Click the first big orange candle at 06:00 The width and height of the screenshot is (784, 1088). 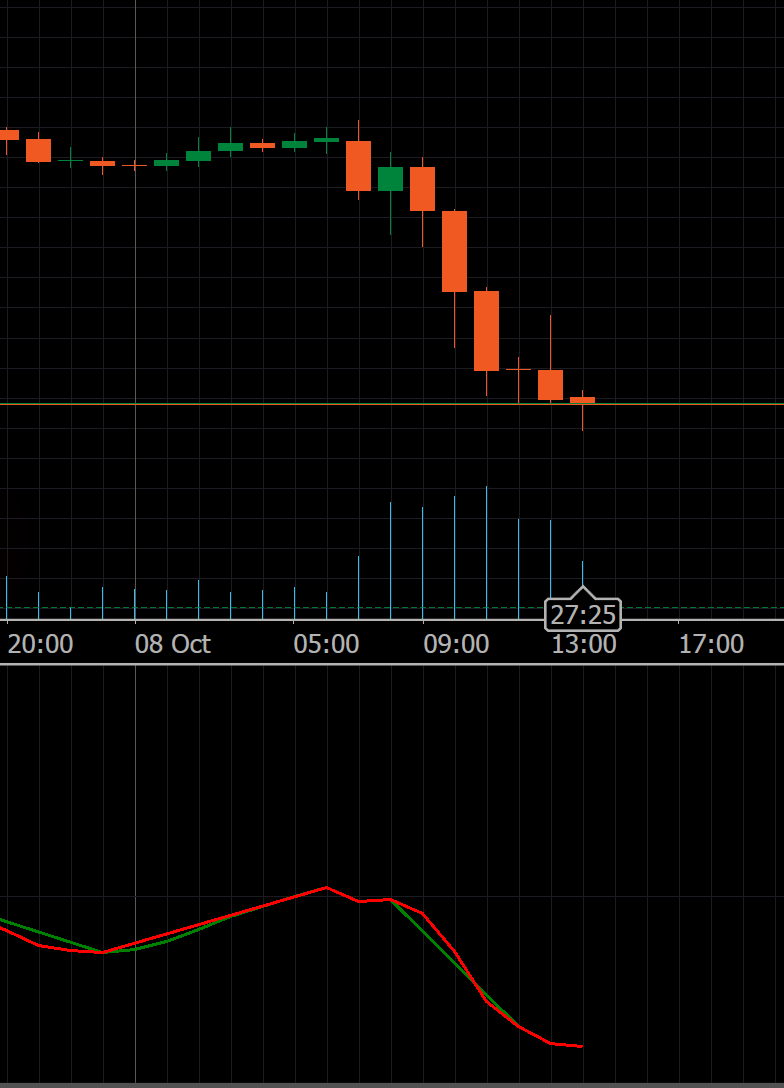click(x=358, y=165)
